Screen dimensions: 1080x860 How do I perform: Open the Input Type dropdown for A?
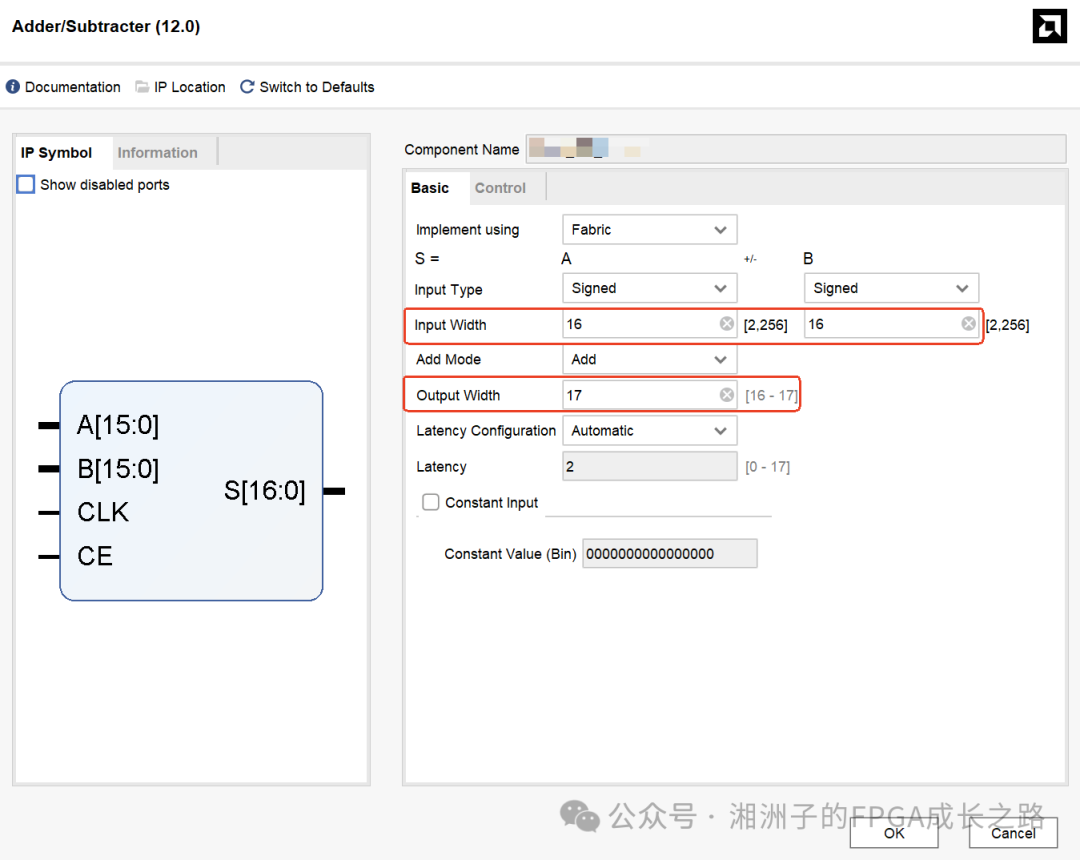pos(650,288)
